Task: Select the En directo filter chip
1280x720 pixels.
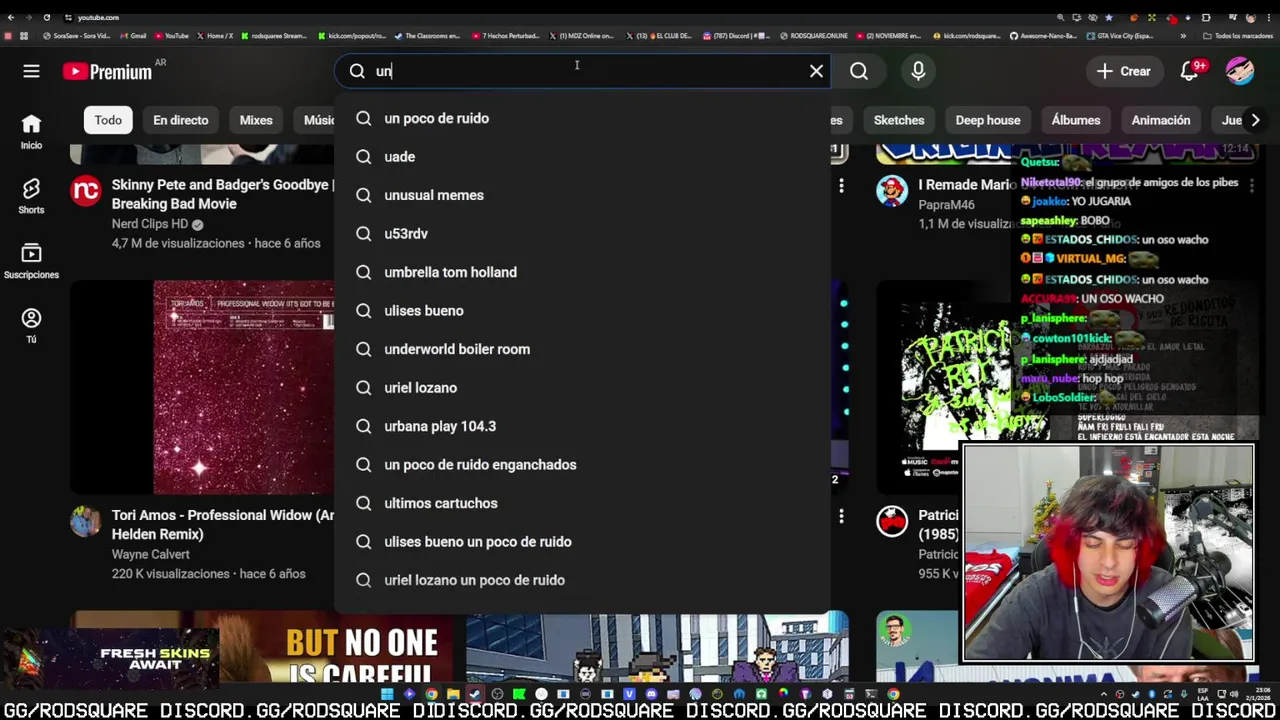Action: (x=181, y=120)
